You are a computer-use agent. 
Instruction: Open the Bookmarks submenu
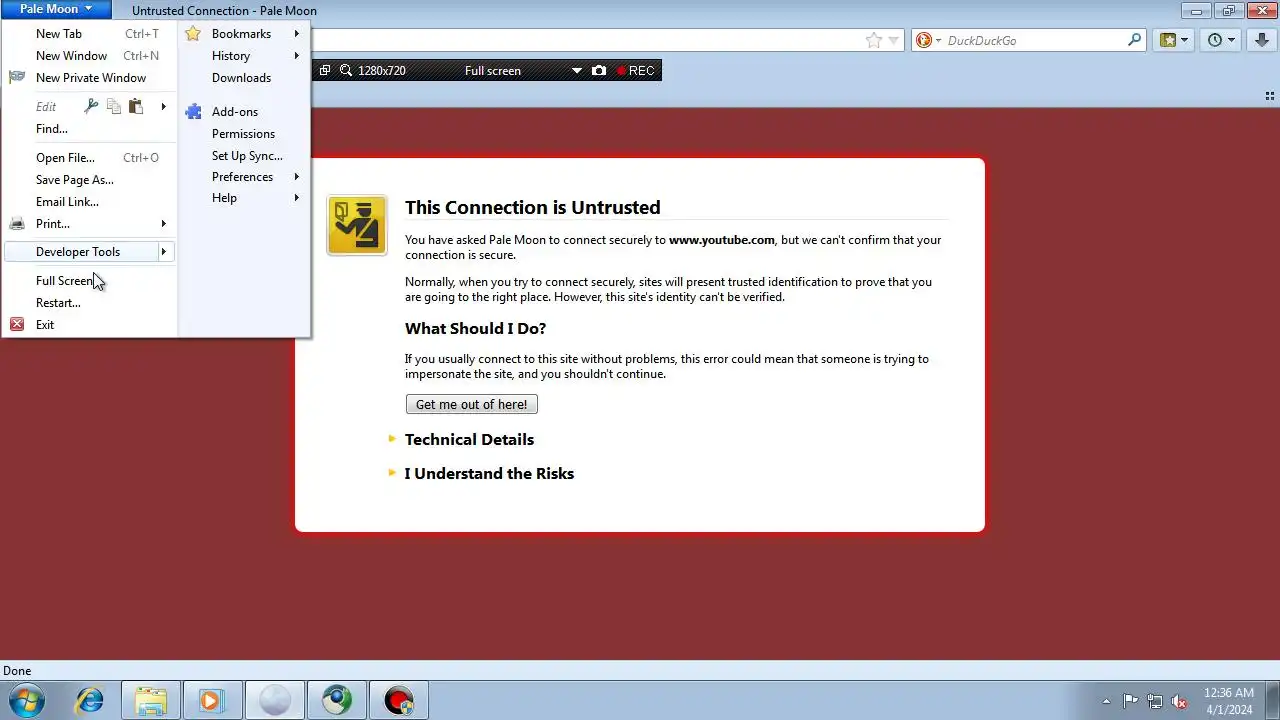tap(244, 34)
